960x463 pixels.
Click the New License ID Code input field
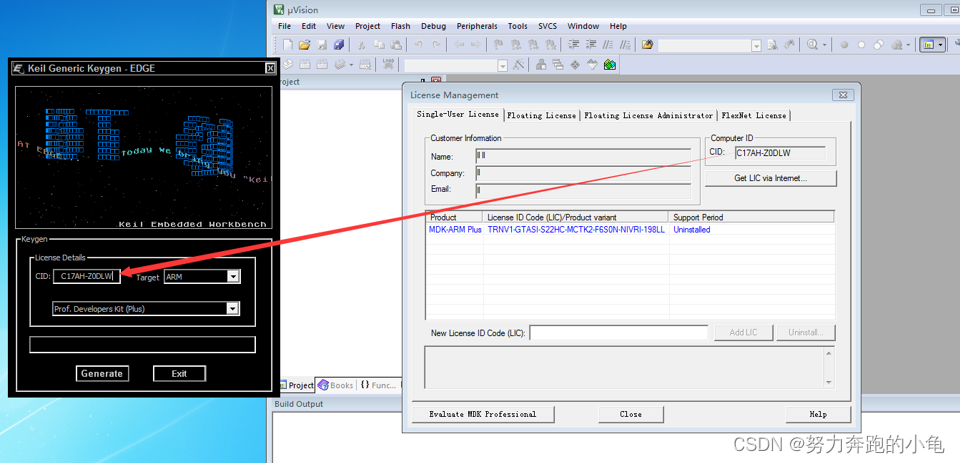[619, 333]
